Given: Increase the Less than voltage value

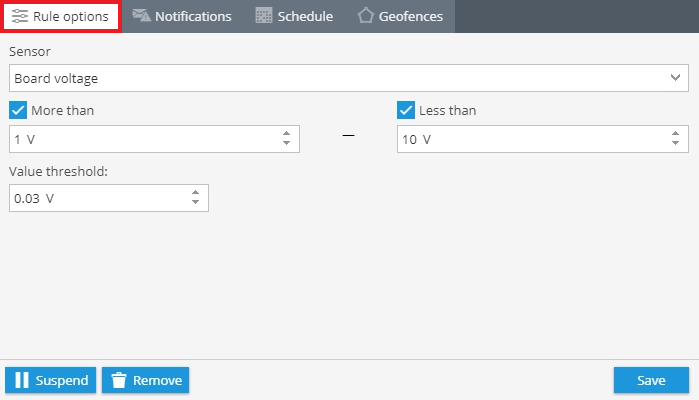Looking at the screenshot, I should (x=675, y=133).
